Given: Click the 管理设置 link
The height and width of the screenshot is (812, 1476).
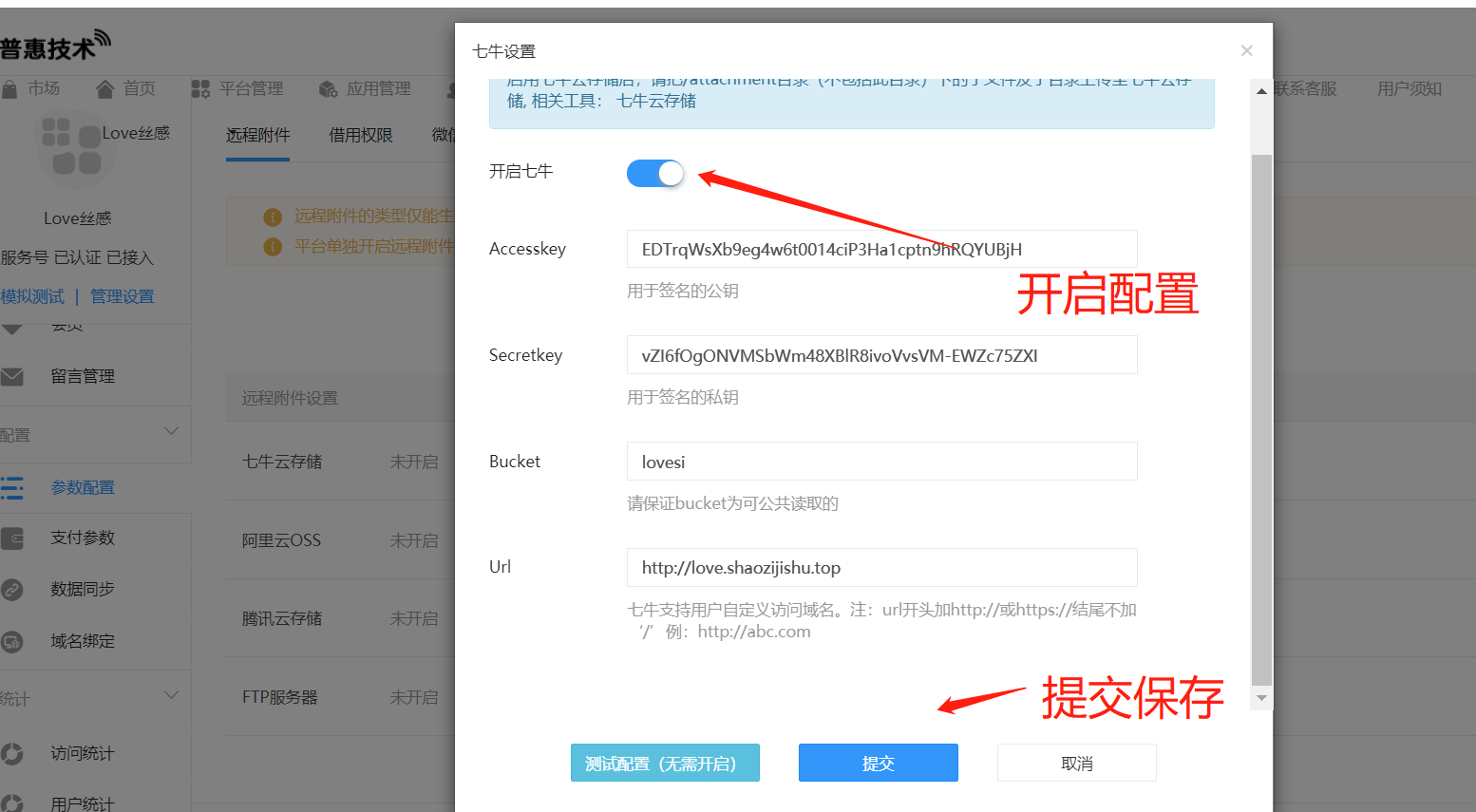Looking at the screenshot, I should click(x=122, y=296).
